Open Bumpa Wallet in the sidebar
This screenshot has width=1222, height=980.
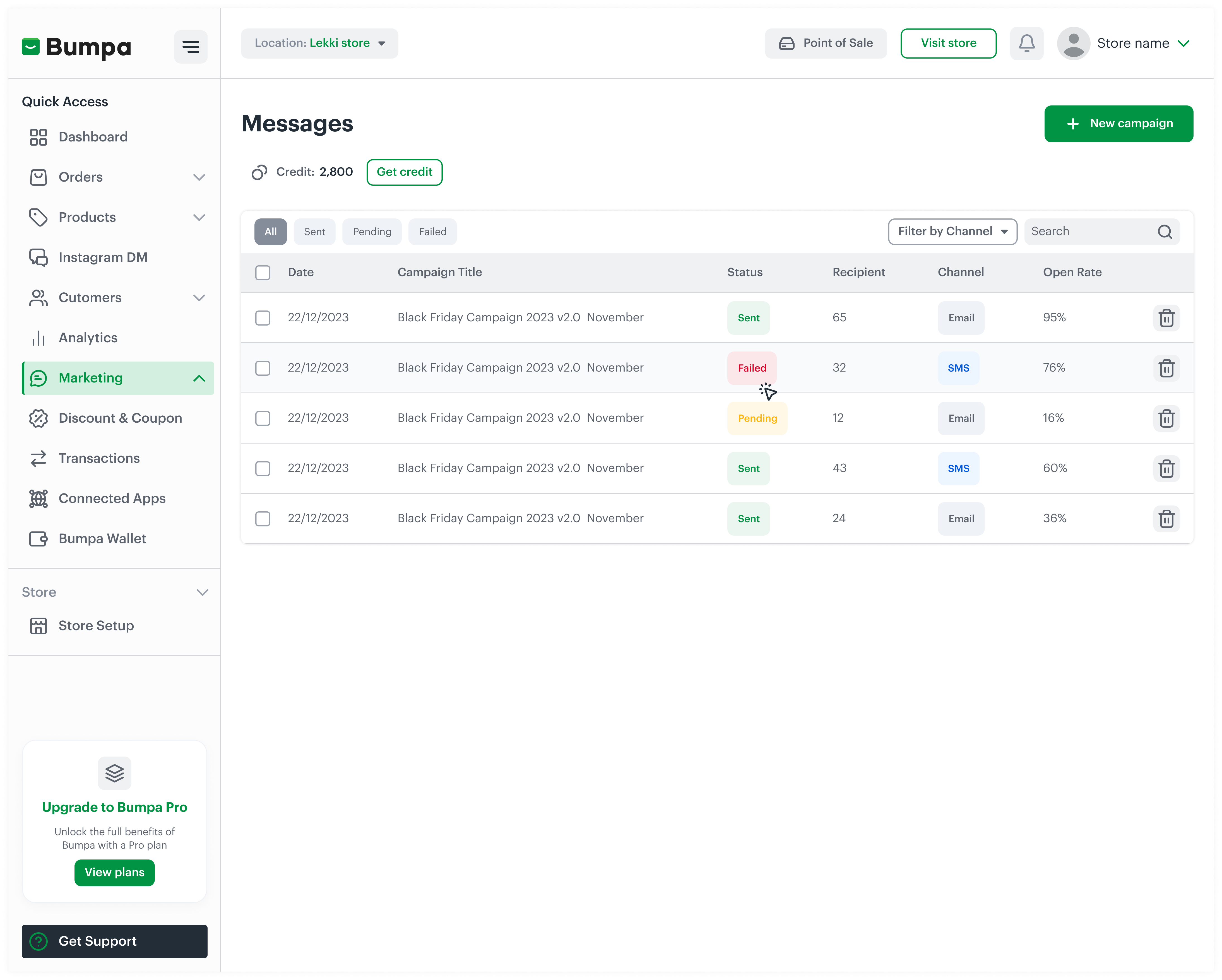(102, 538)
